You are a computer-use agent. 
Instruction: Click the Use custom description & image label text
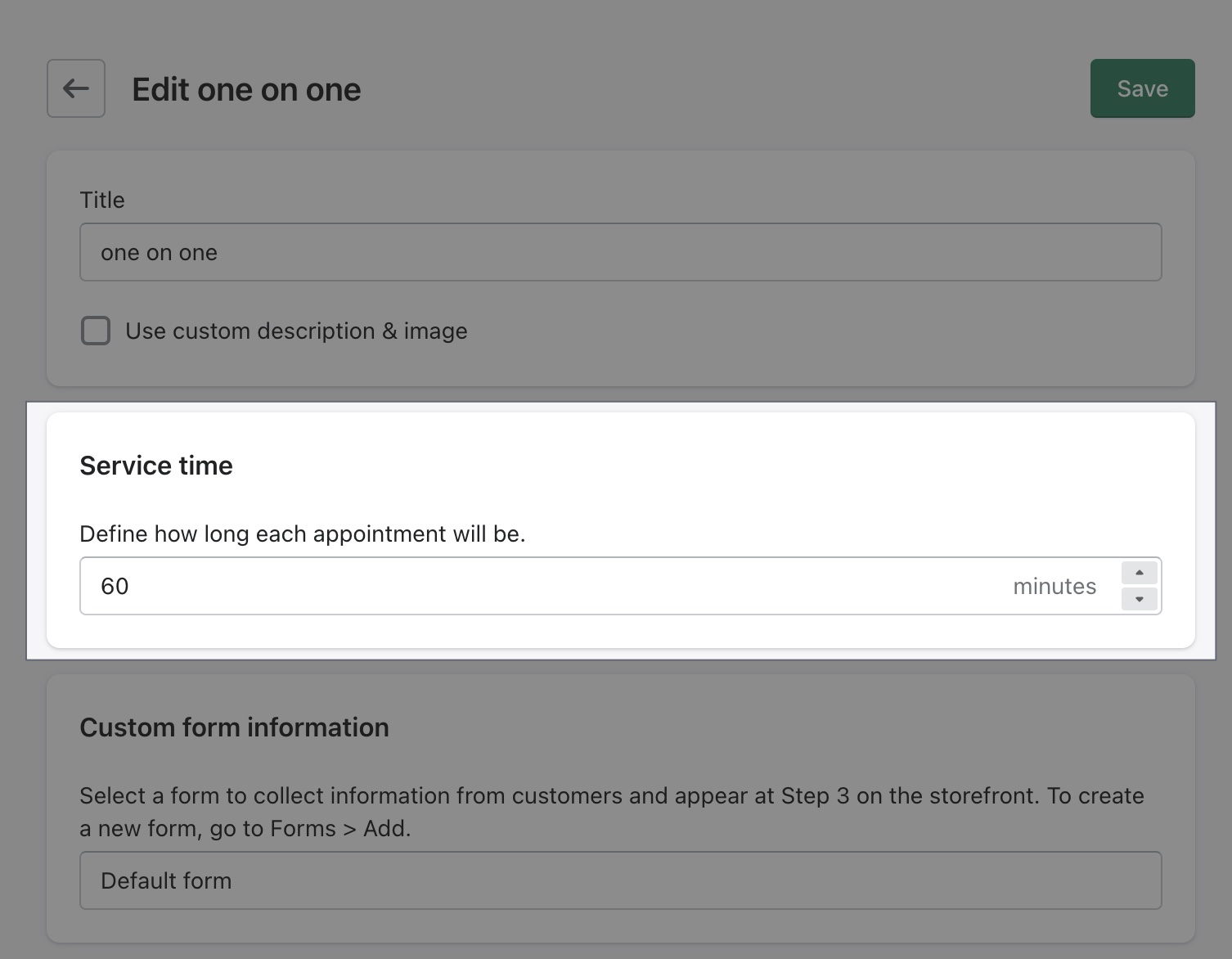[x=295, y=331]
